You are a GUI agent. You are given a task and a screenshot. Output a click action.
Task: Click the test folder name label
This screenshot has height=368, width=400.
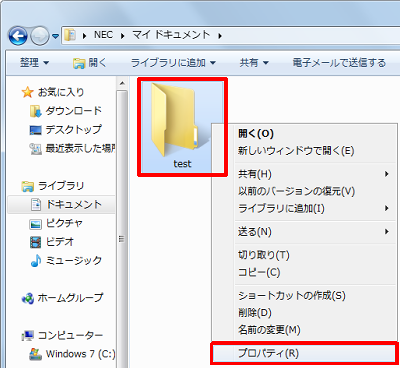click(182, 164)
